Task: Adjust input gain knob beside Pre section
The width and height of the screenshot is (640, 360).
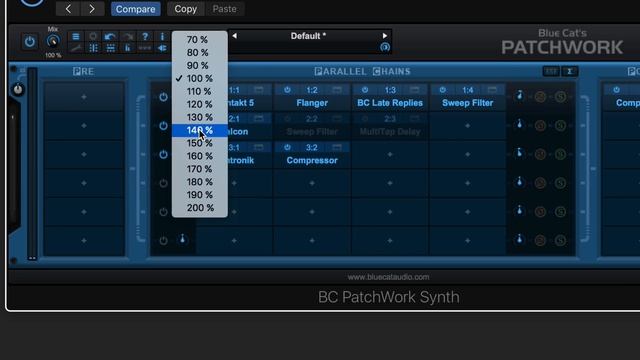Action: point(18,89)
